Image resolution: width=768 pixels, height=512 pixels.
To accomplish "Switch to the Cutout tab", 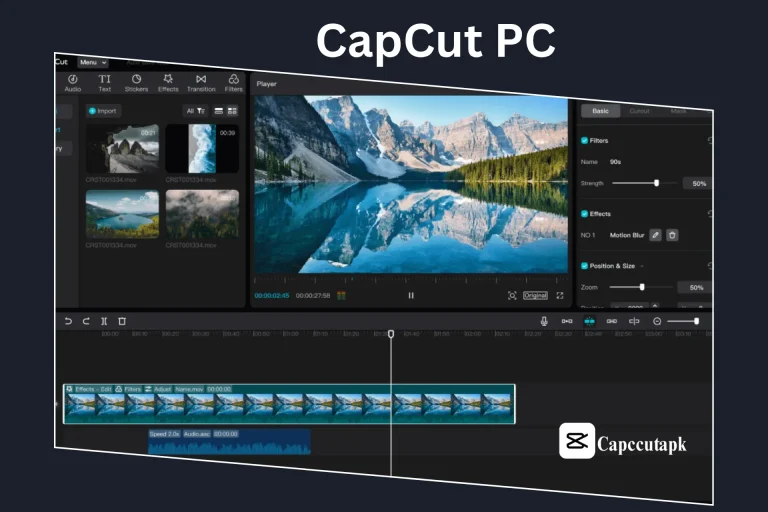I will pyautogui.click(x=639, y=111).
